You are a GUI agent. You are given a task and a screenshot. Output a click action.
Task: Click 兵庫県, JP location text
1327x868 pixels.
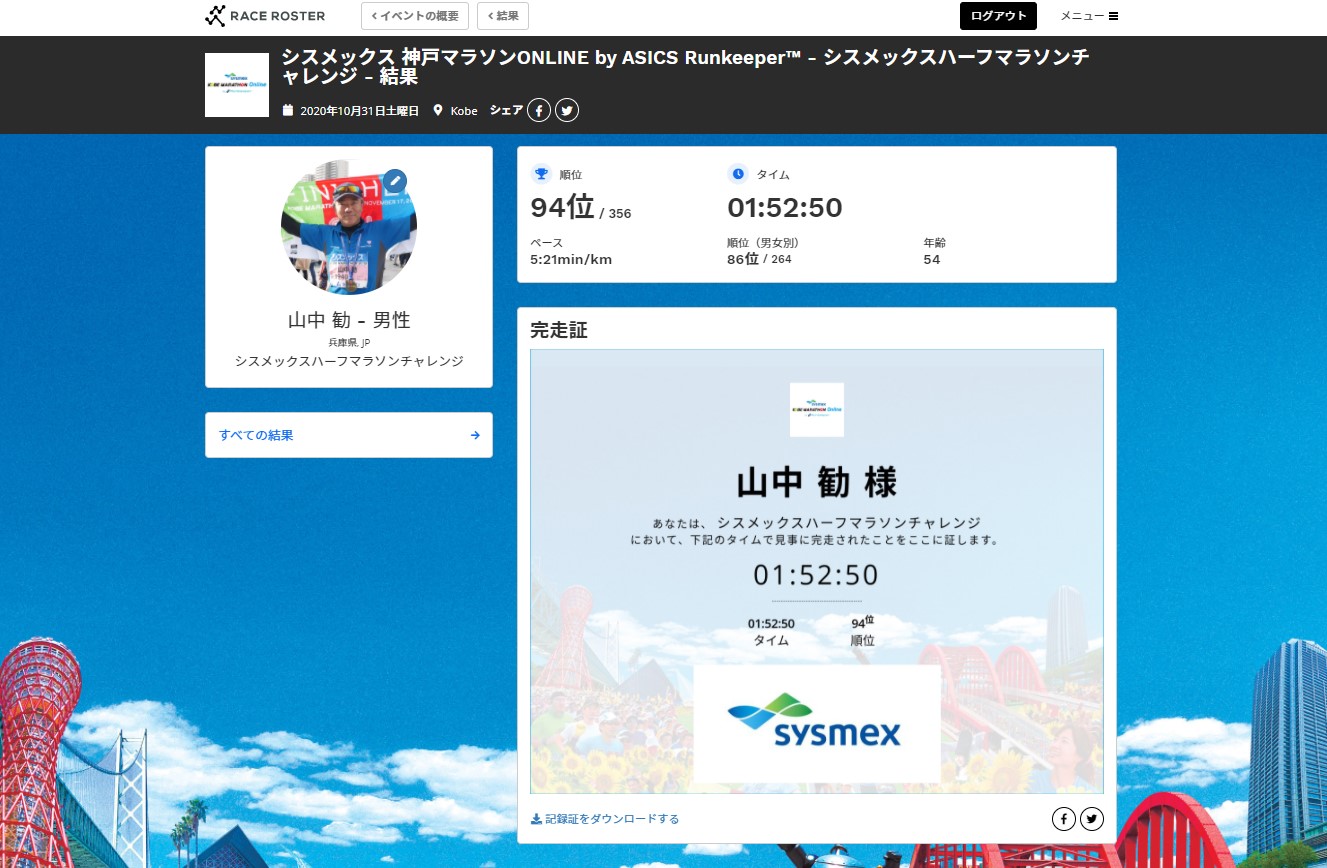pos(349,343)
